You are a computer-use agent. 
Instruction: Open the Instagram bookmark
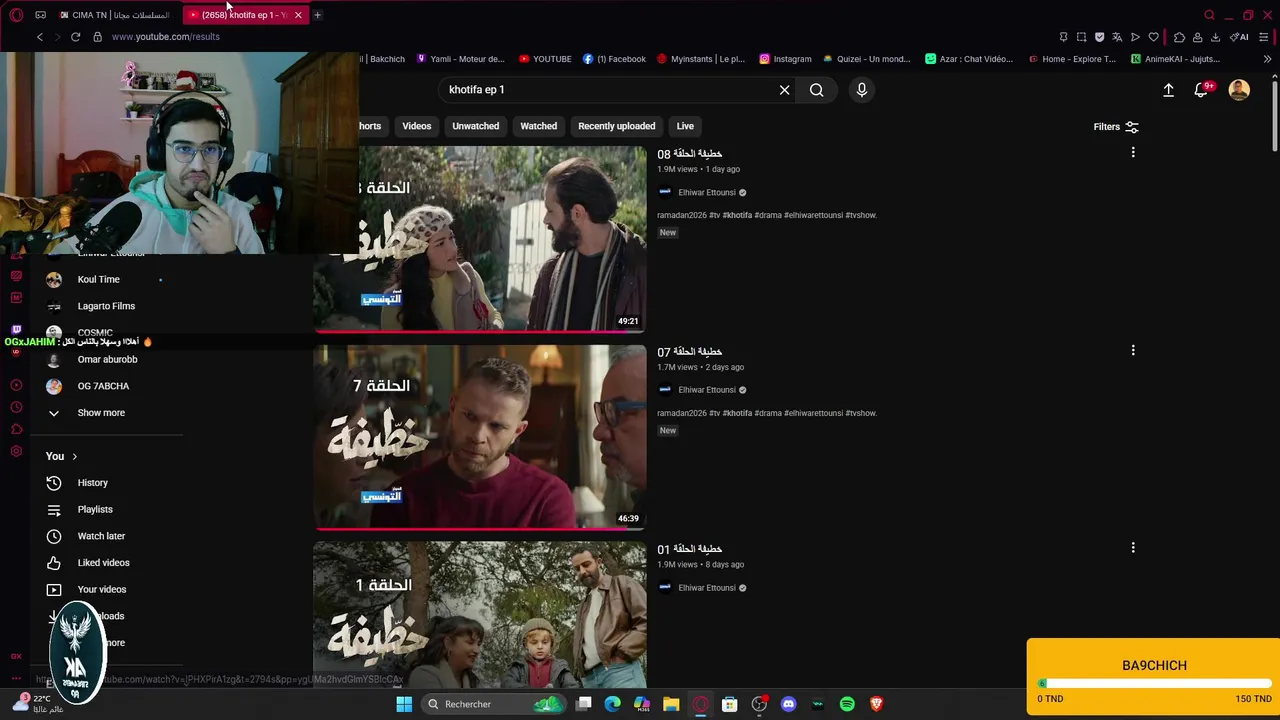click(785, 59)
